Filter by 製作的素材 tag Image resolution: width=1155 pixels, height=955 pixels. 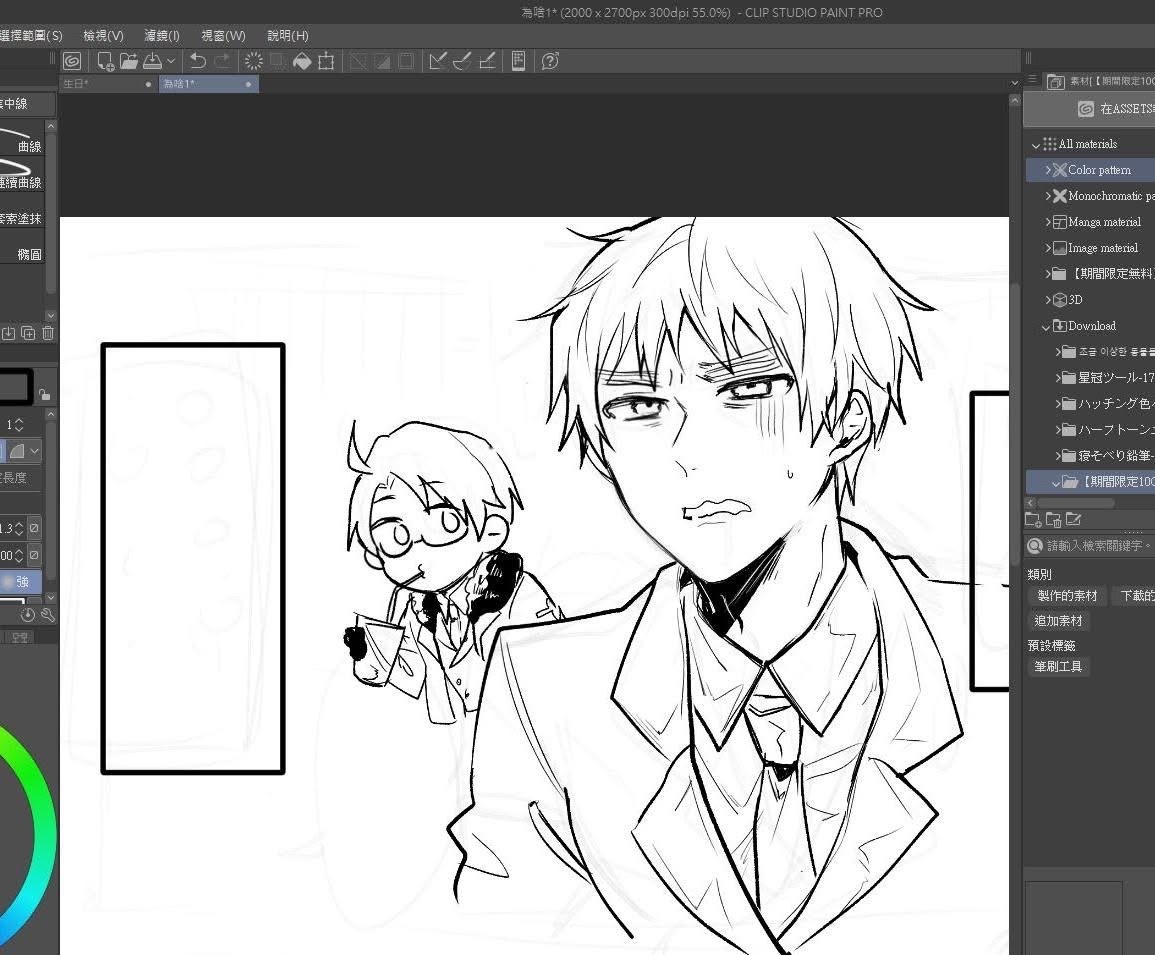click(1067, 595)
